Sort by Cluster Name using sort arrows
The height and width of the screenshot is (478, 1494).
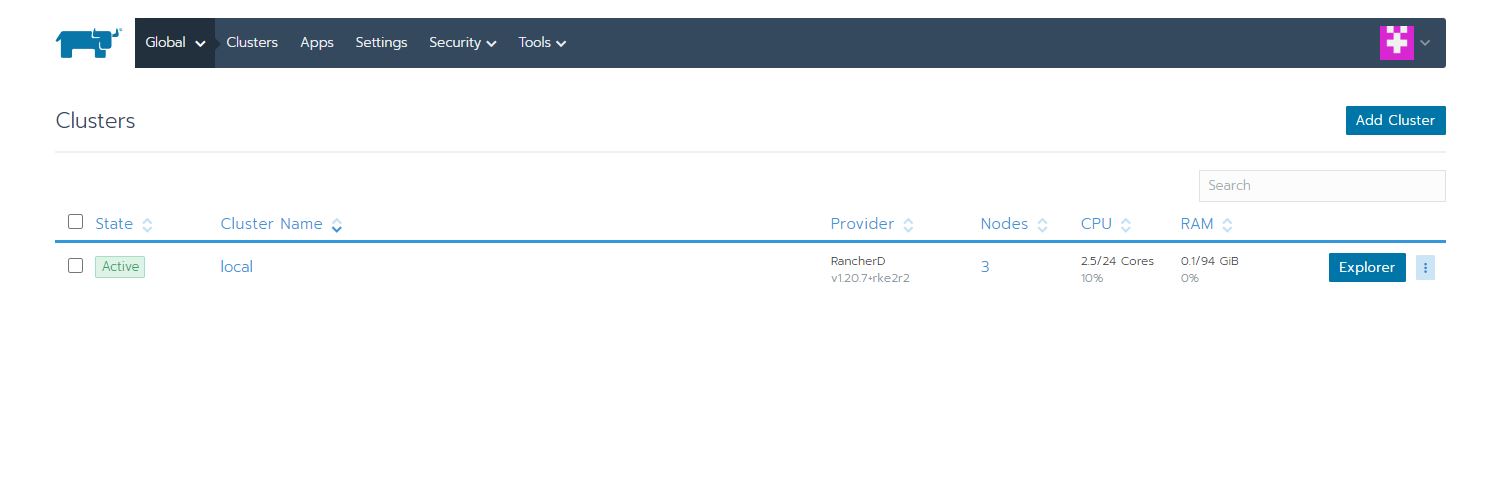pos(337,225)
